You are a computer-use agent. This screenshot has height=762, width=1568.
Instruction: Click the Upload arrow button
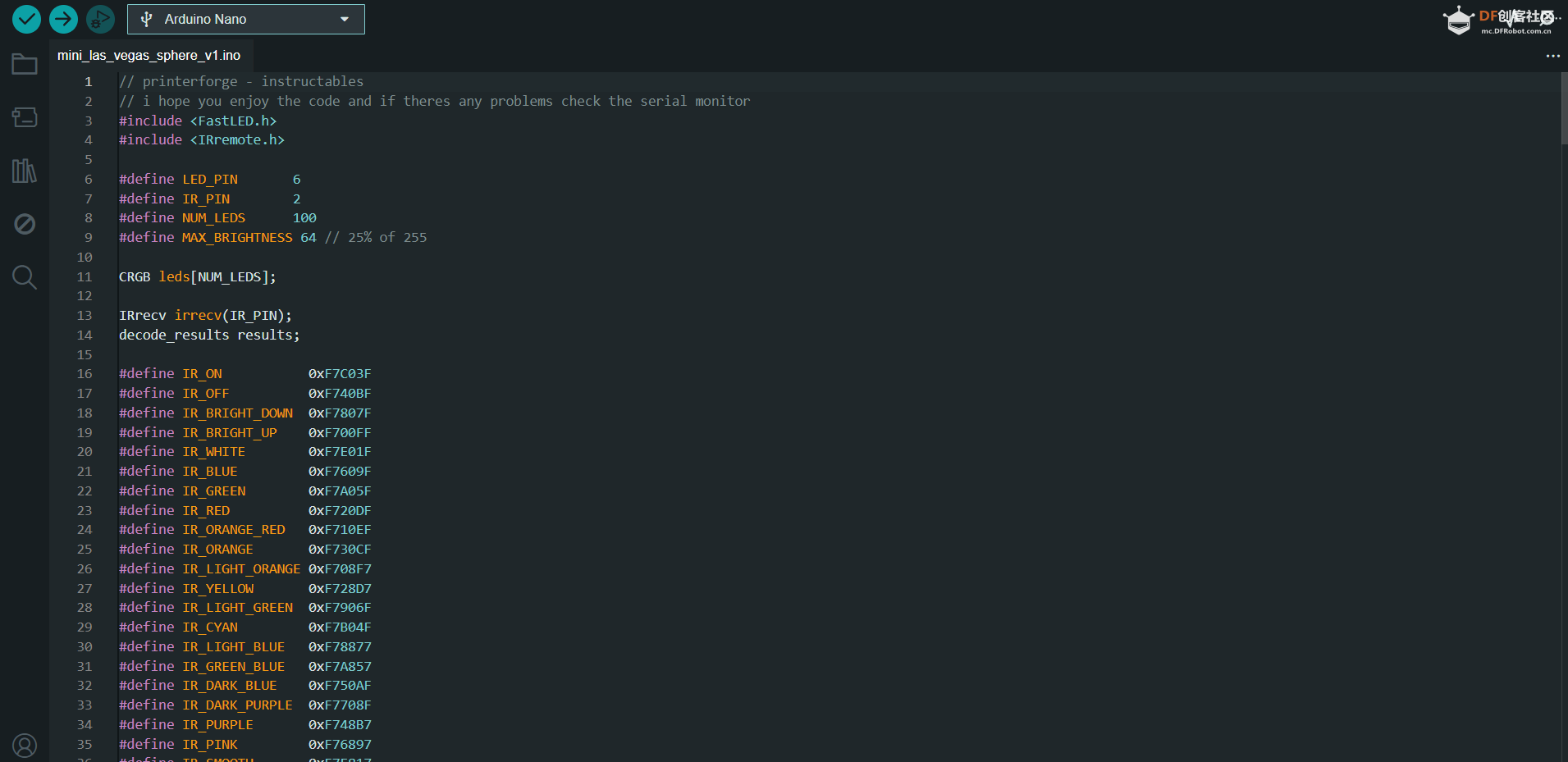pyautogui.click(x=63, y=19)
